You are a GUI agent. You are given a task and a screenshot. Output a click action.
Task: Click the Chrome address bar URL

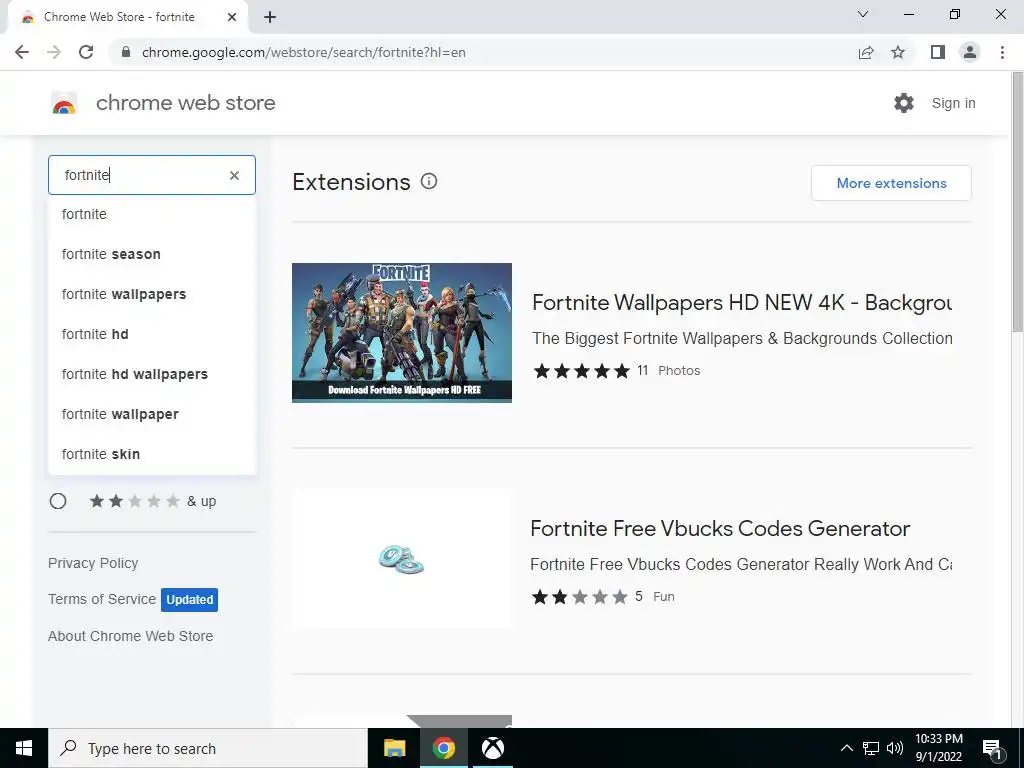[304, 52]
